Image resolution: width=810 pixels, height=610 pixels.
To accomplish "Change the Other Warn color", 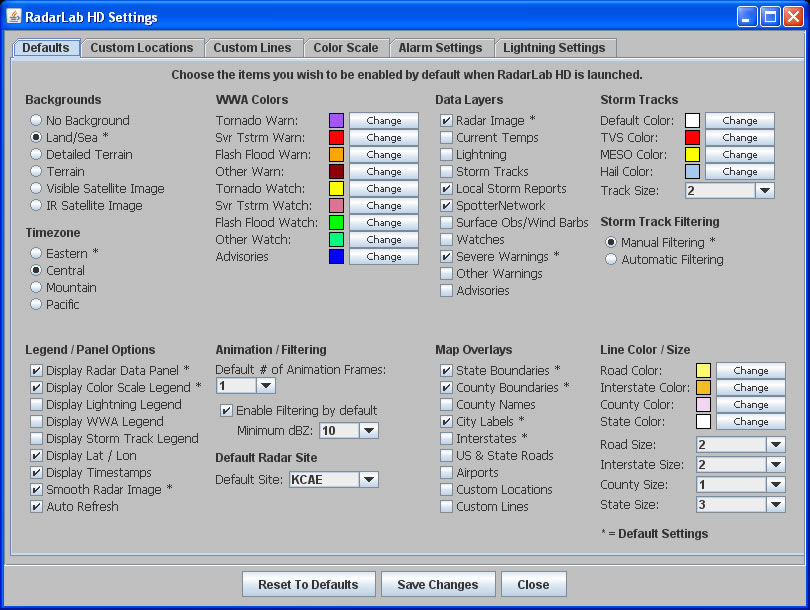I will (x=384, y=171).
